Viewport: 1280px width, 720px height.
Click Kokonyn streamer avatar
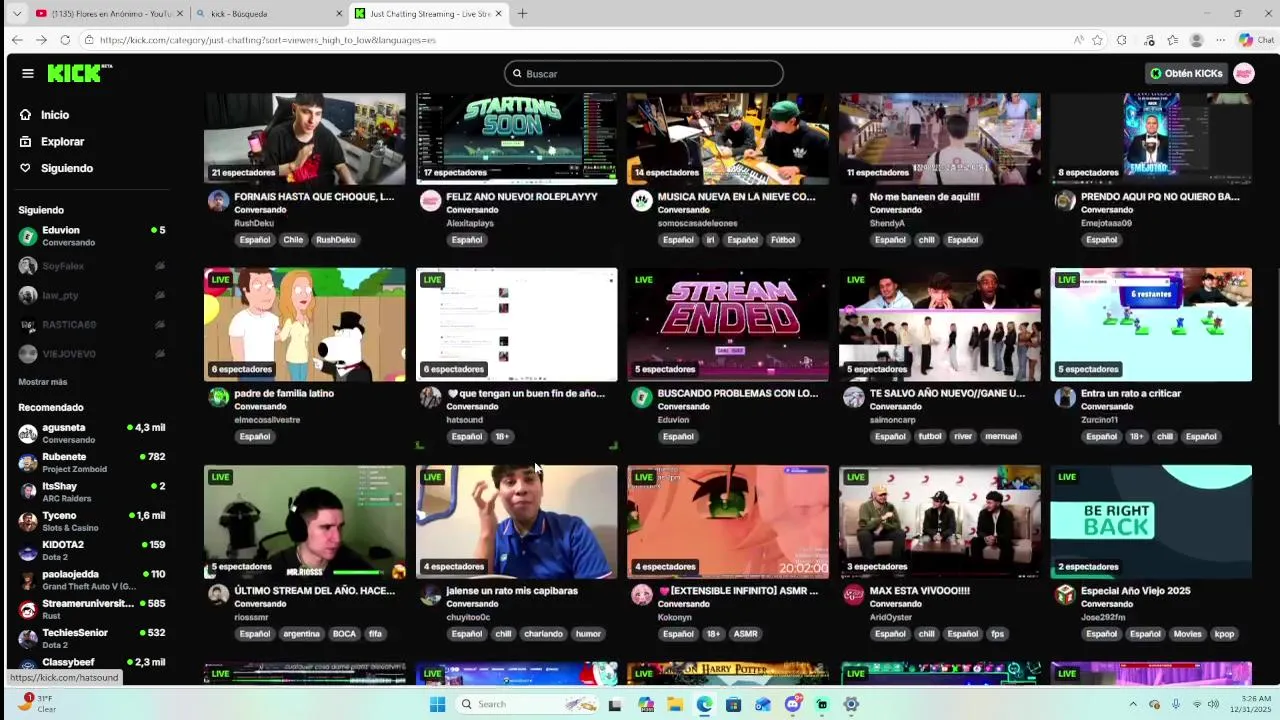coord(642,595)
